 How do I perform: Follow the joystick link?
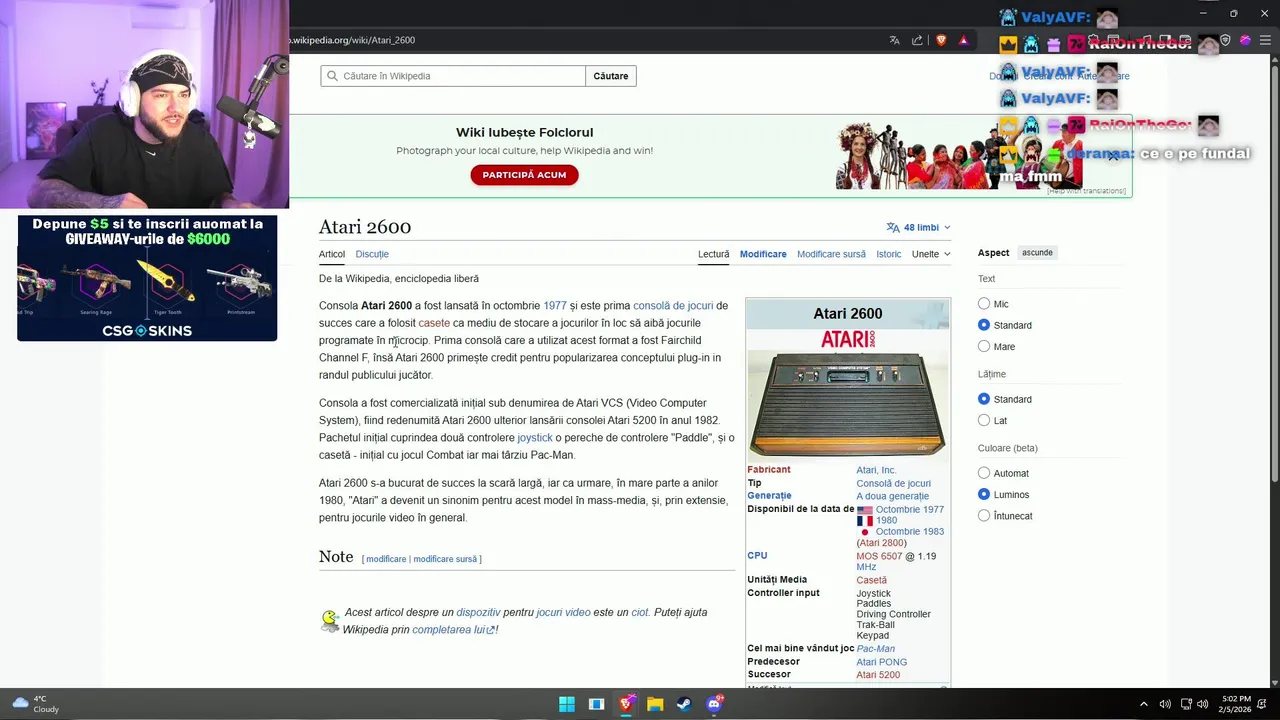click(535, 438)
